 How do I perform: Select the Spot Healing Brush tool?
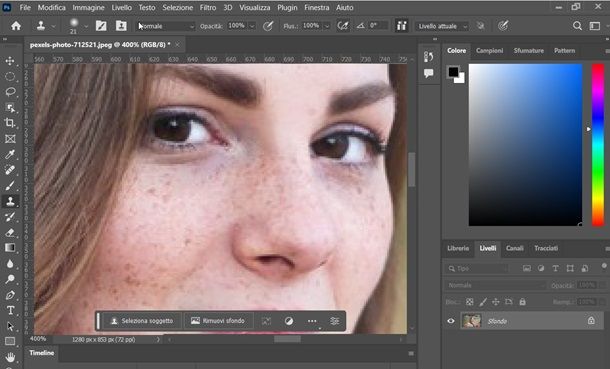[10, 170]
